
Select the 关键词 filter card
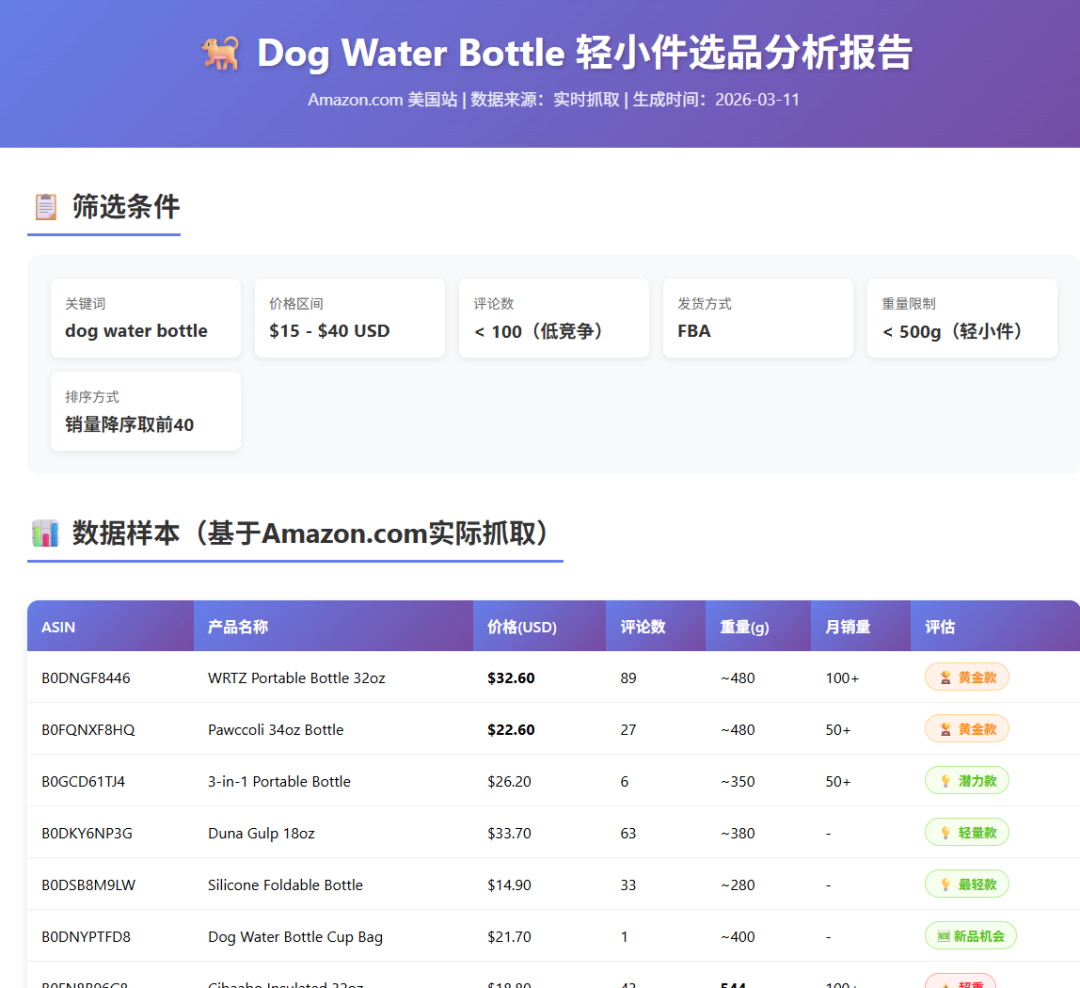coord(146,318)
